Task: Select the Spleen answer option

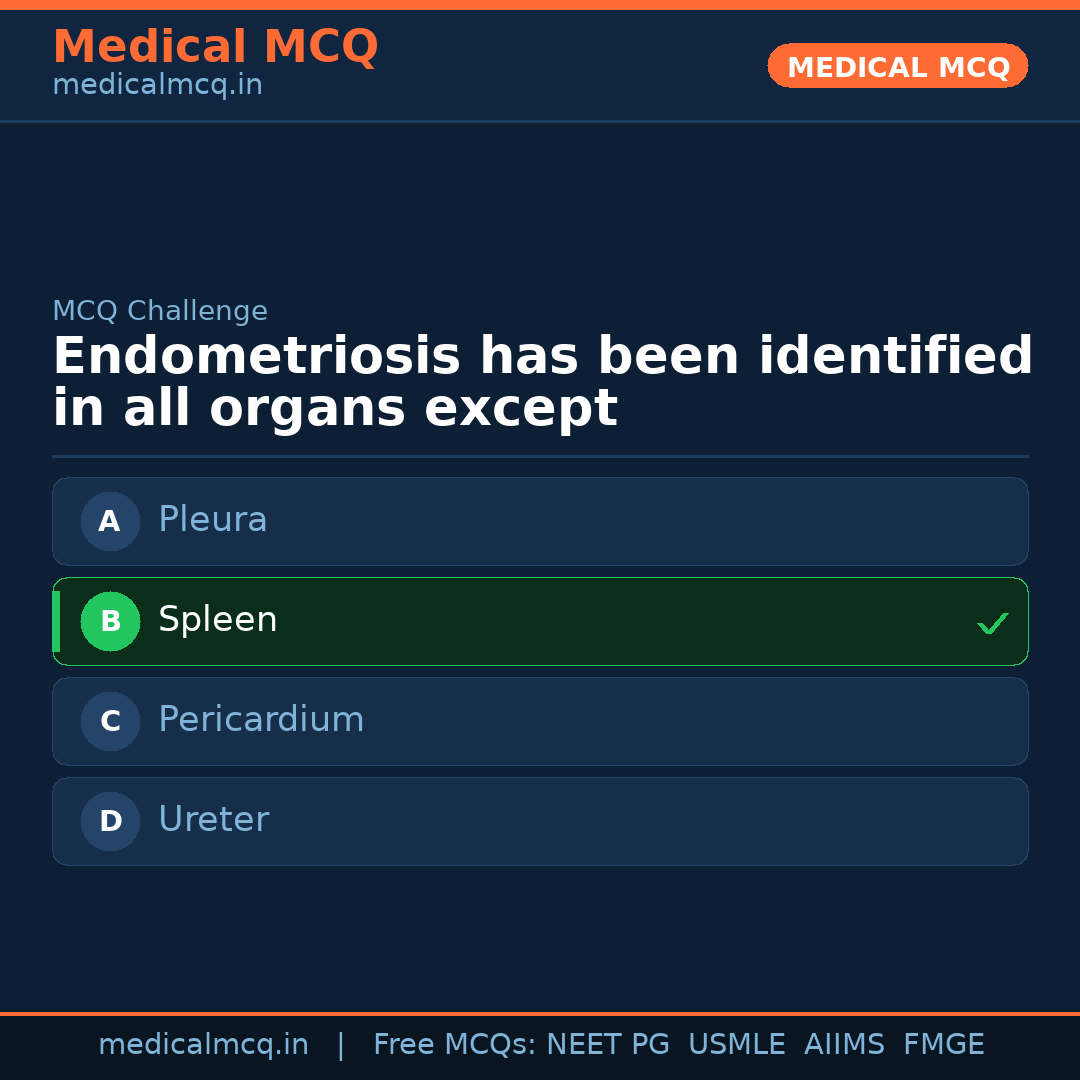Action: point(540,621)
